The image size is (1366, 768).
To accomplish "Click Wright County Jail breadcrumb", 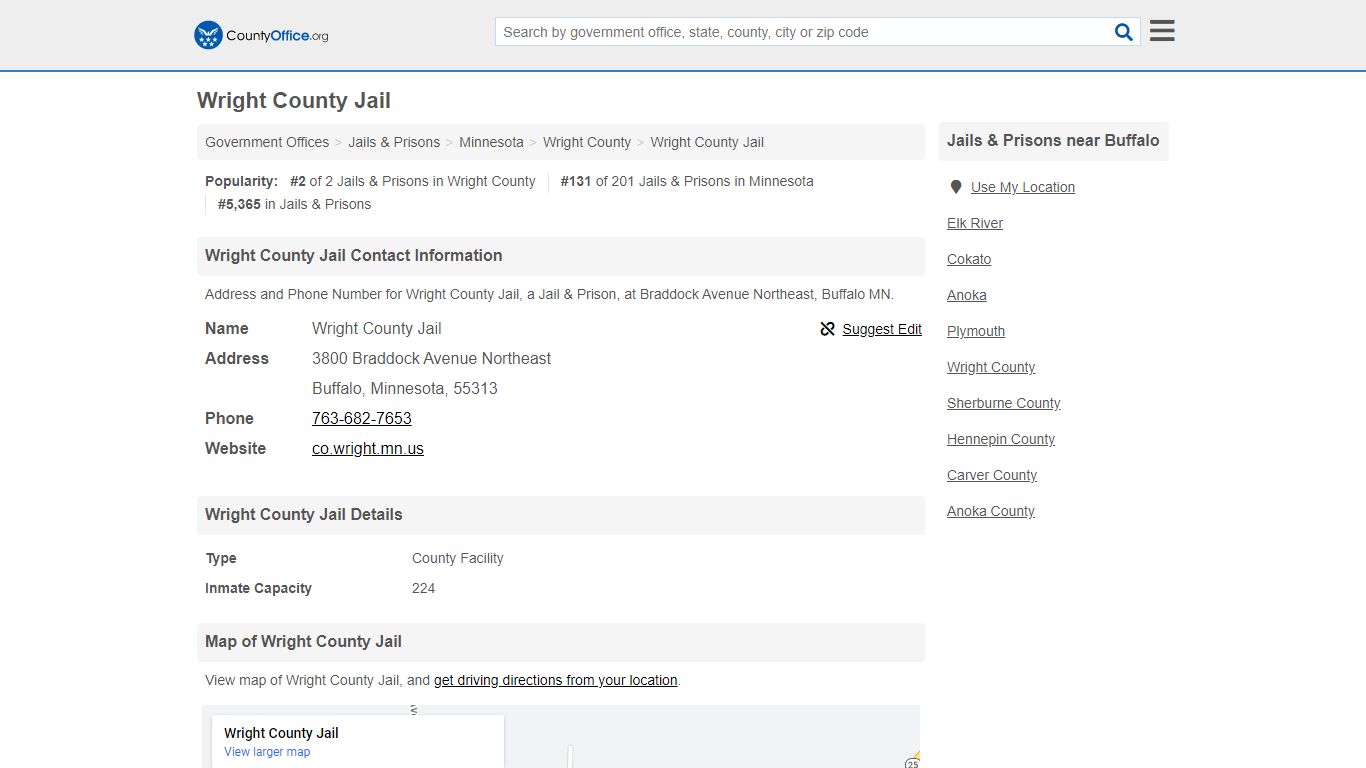I will click(707, 142).
